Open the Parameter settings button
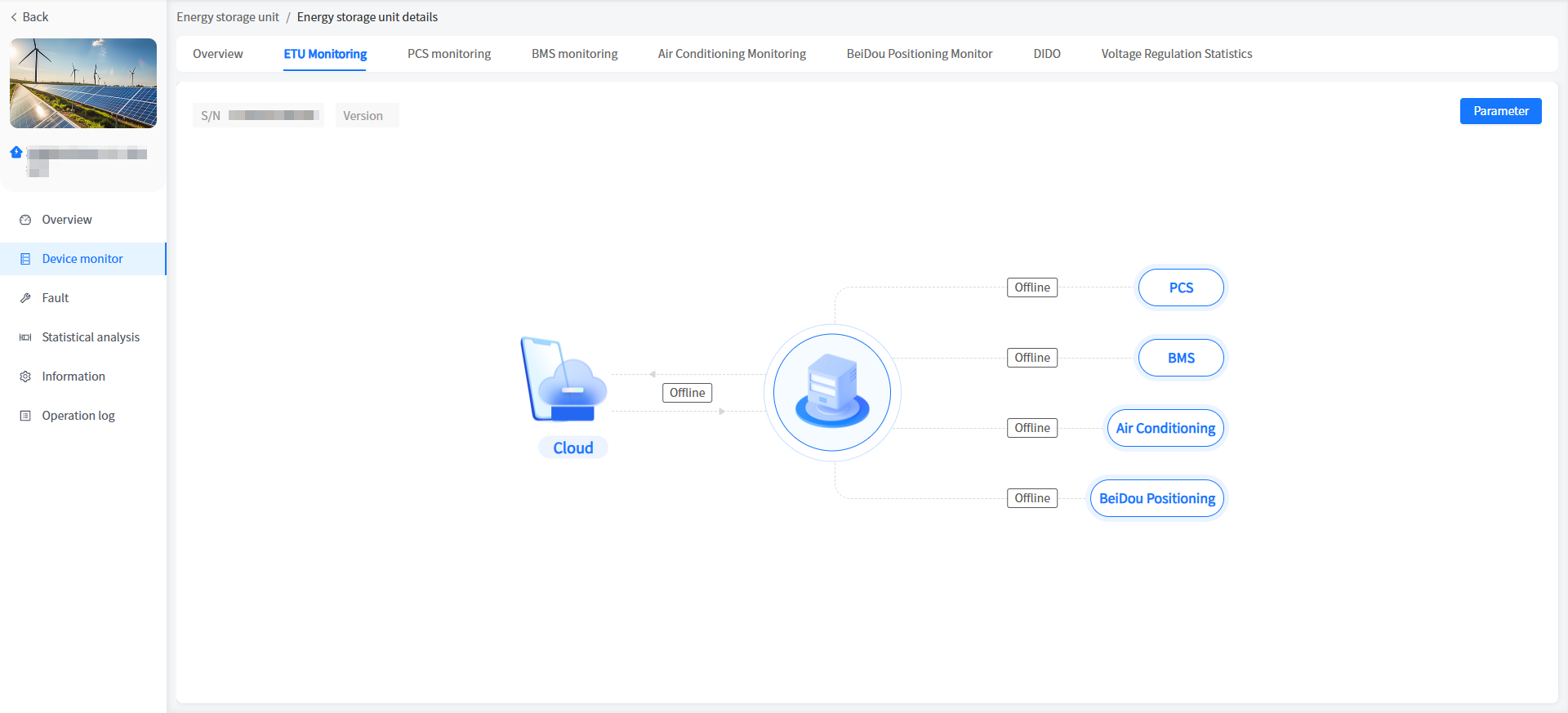 [1500, 111]
